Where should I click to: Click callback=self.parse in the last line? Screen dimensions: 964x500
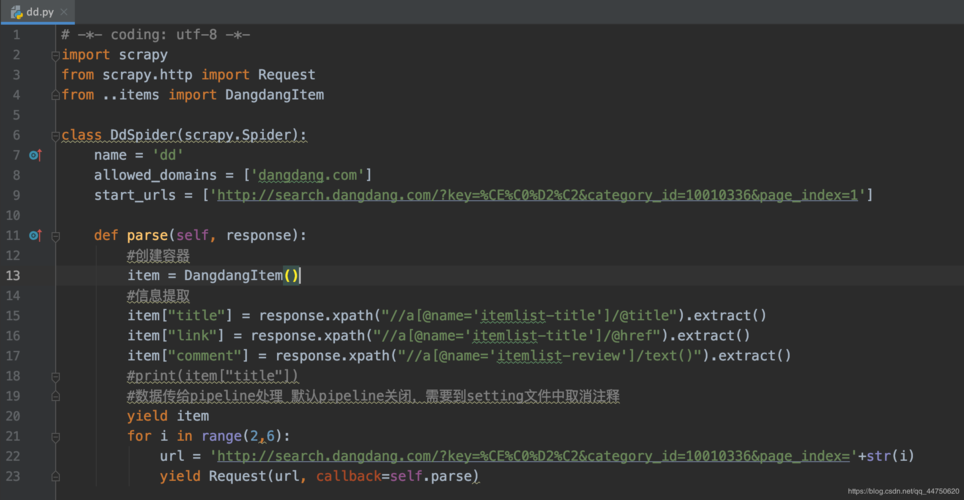point(397,476)
